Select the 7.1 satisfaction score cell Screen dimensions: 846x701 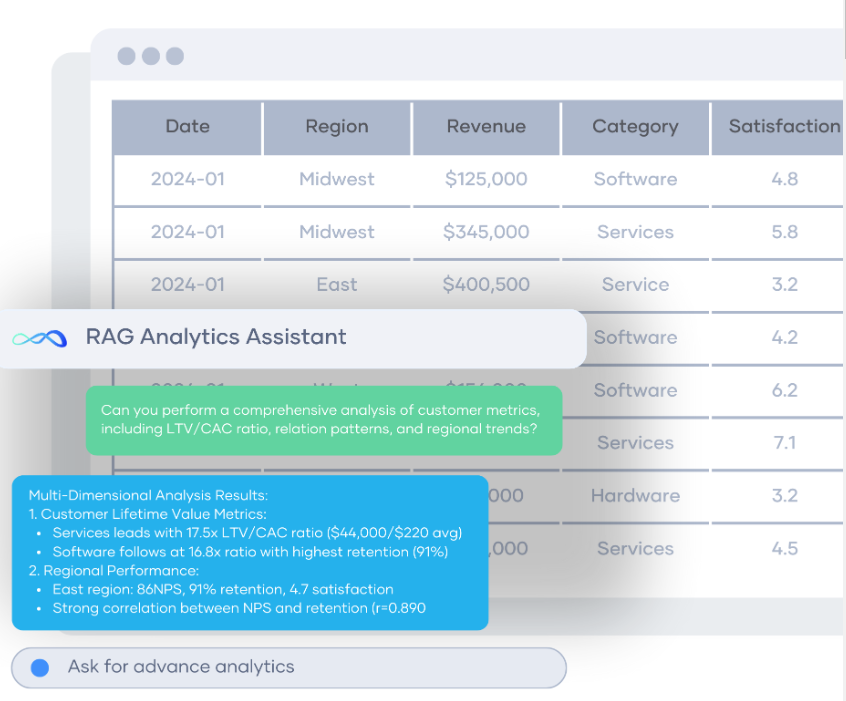(784, 443)
